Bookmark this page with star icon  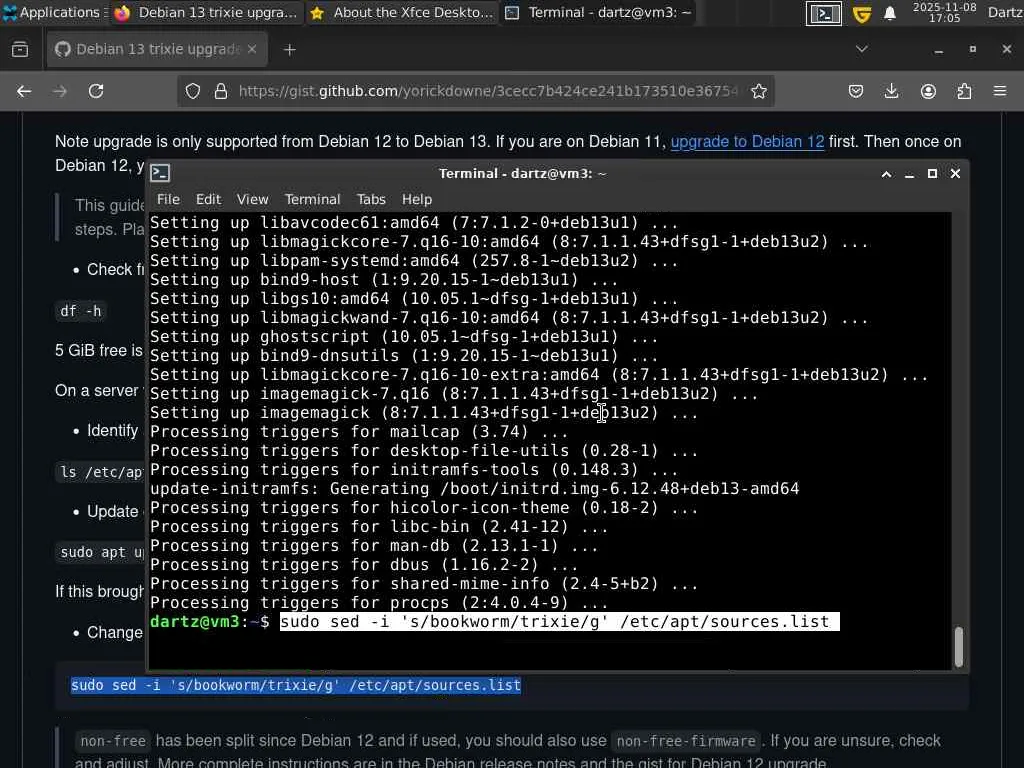(759, 91)
